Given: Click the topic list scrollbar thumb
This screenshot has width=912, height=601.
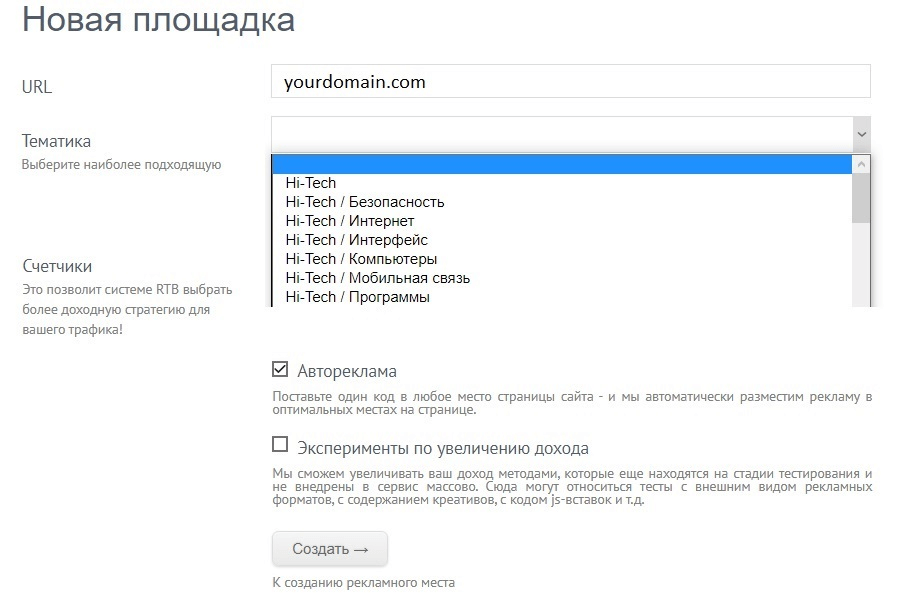Looking at the screenshot, I should (x=861, y=197).
